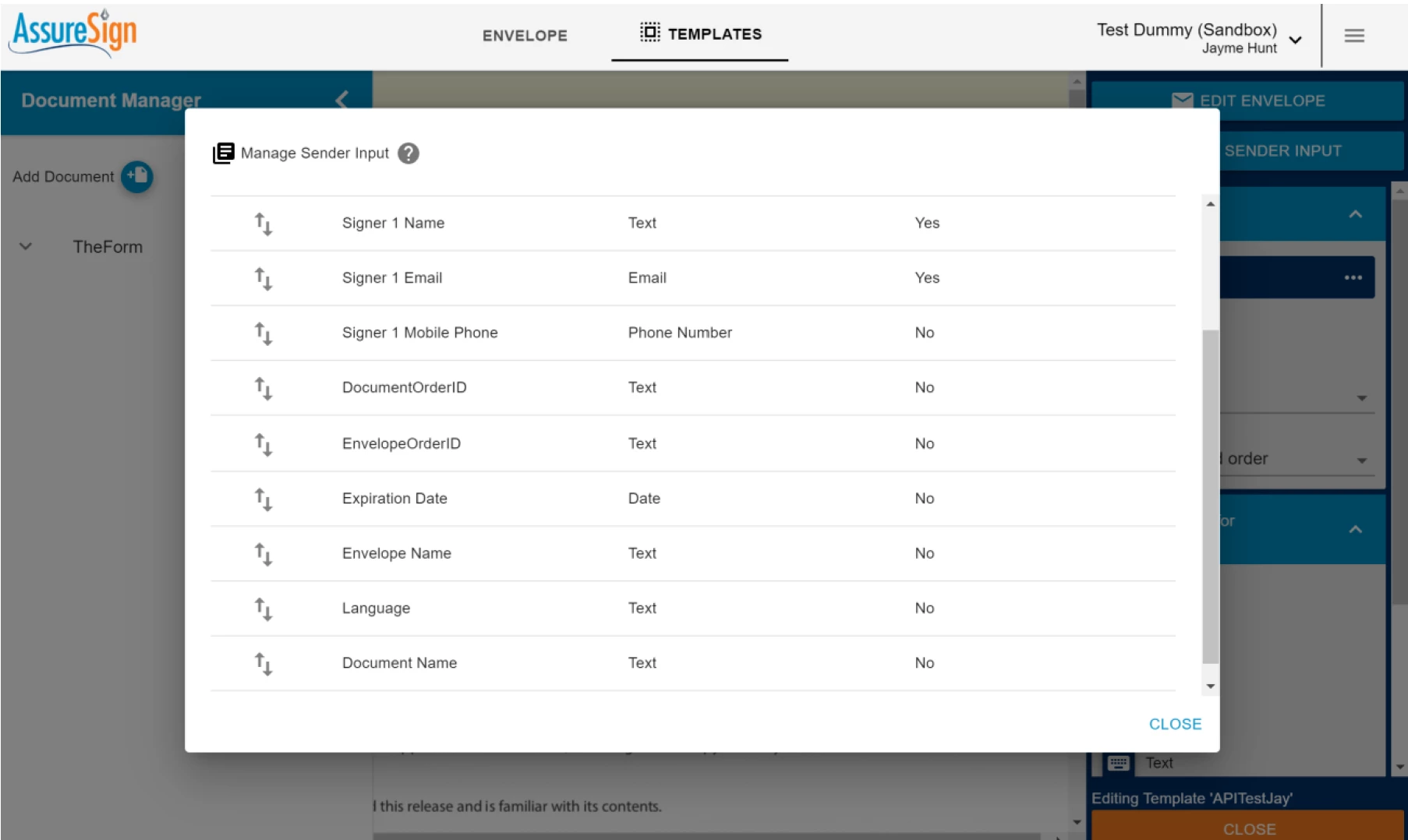Click the dialog list scrollbar thumb
1408x840 pixels.
point(1210,496)
